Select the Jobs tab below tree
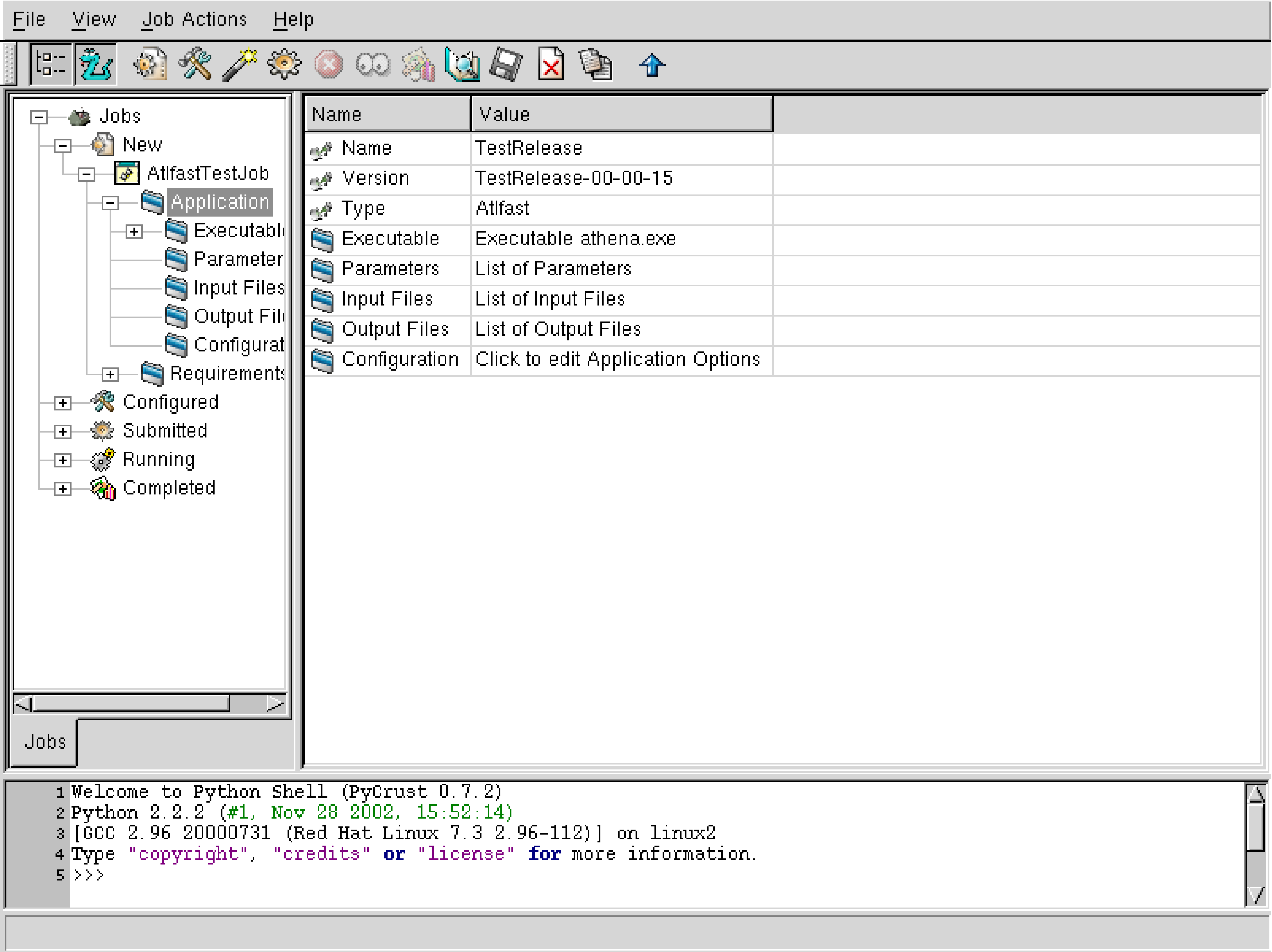This screenshot has height=952, width=1272. [45, 742]
